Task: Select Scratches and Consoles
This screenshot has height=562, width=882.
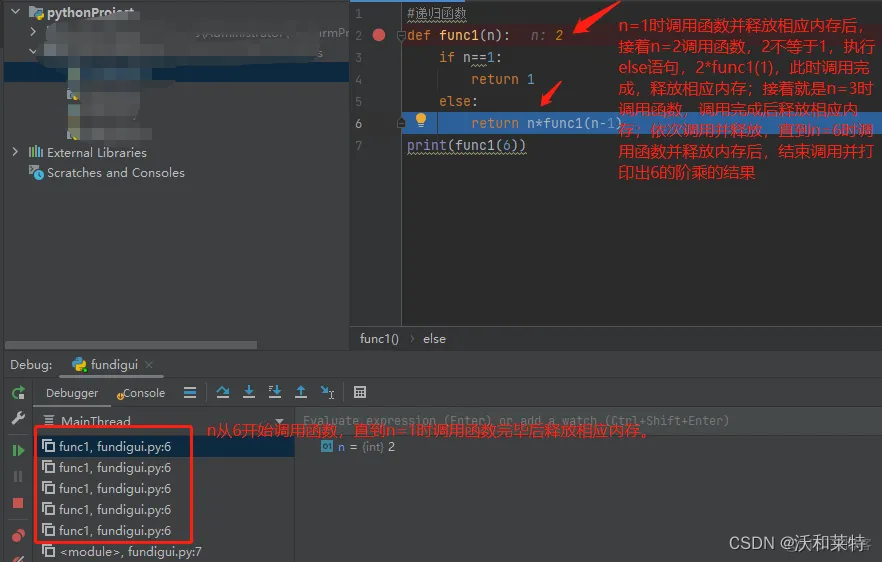Action: pos(107,172)
